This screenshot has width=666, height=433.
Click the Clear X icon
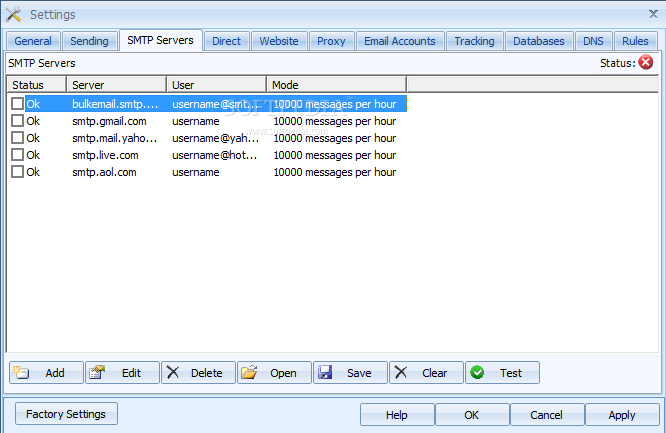point(401,372)
